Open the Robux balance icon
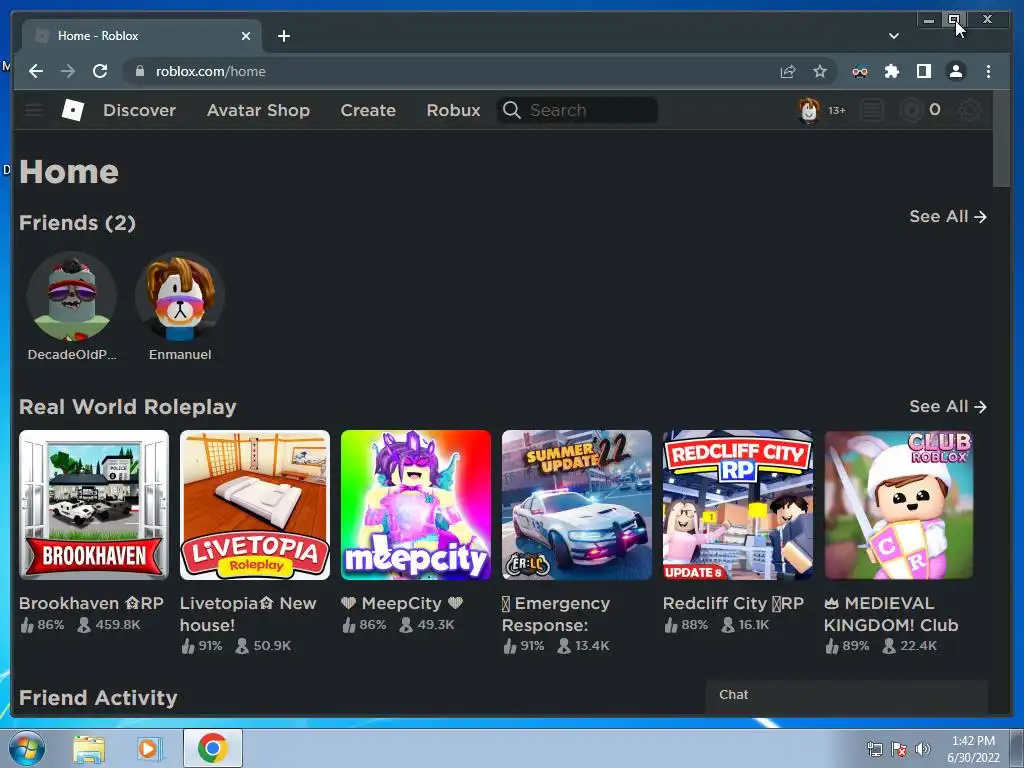Viewport: 1024px width, 768px height. click(x=911, y=110)
